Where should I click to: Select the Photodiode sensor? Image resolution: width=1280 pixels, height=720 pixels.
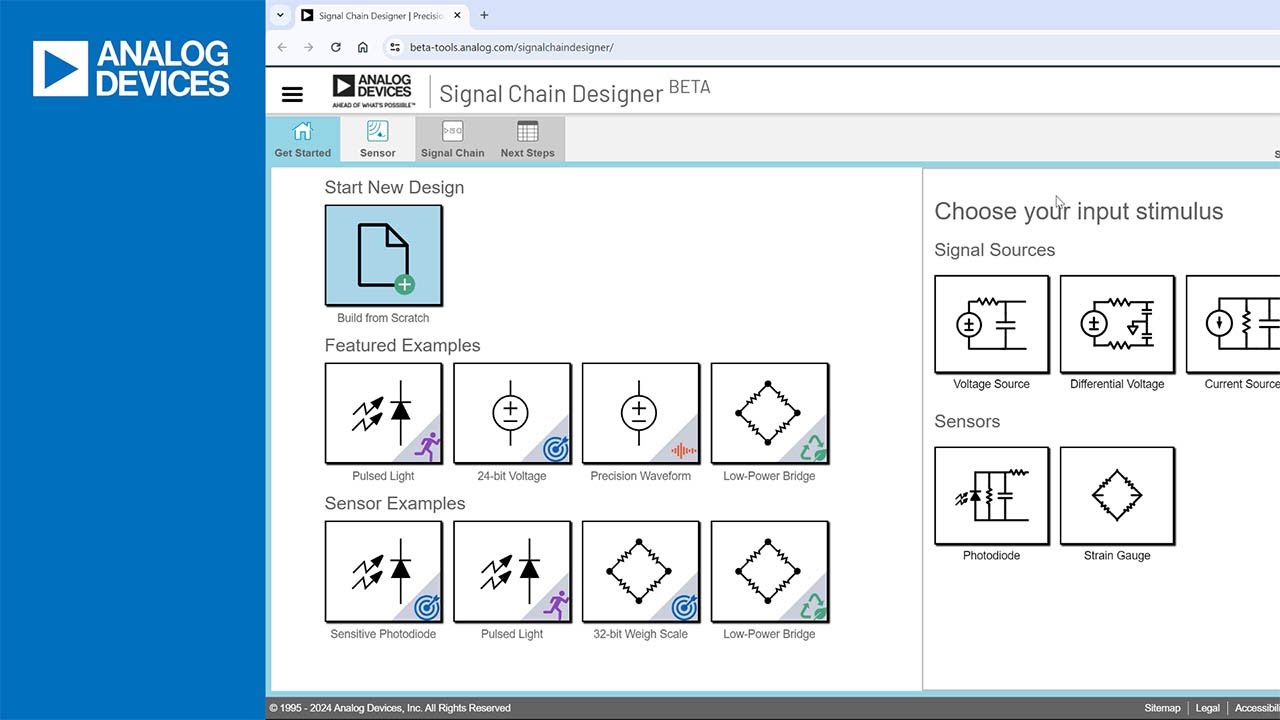click(x=991, y=495)
